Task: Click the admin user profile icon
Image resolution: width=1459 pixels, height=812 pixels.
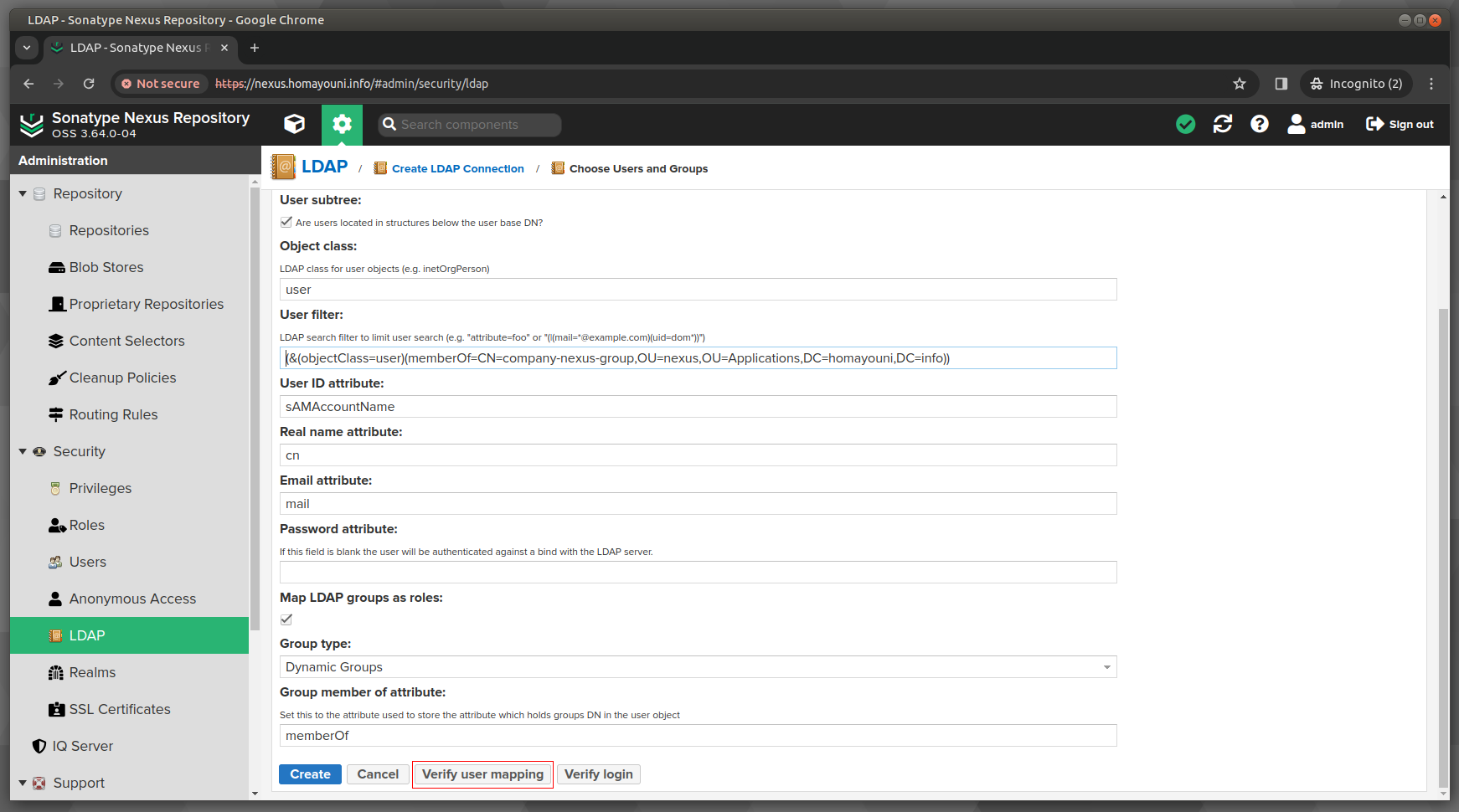Action: click(1297, 125)
